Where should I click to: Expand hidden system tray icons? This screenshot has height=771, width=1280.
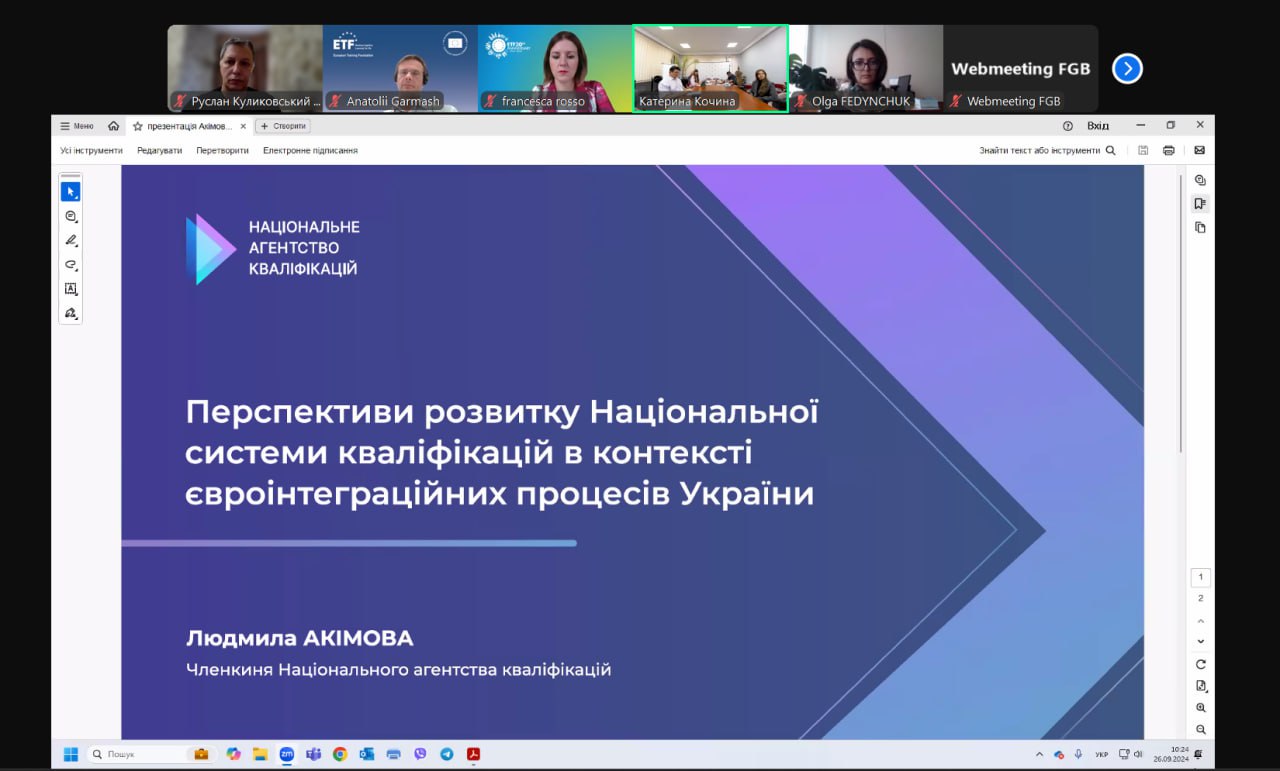(1040, 754)
